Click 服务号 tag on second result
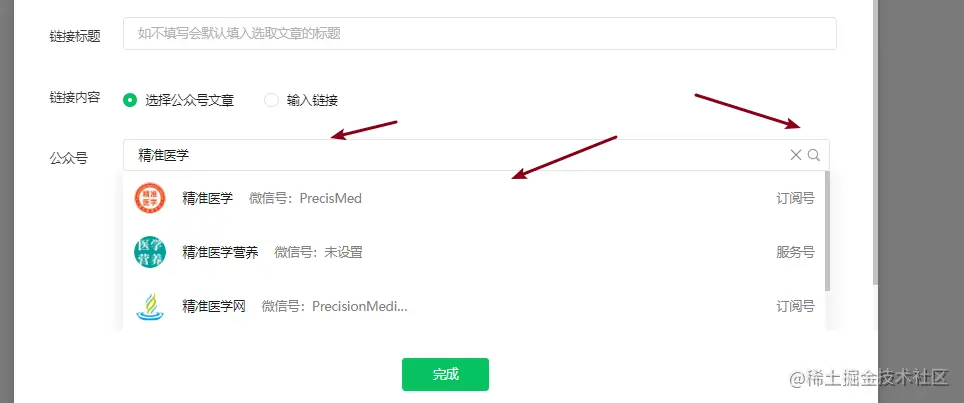The image size is (964, 403). pyautogui.click(x=796, y=252)
